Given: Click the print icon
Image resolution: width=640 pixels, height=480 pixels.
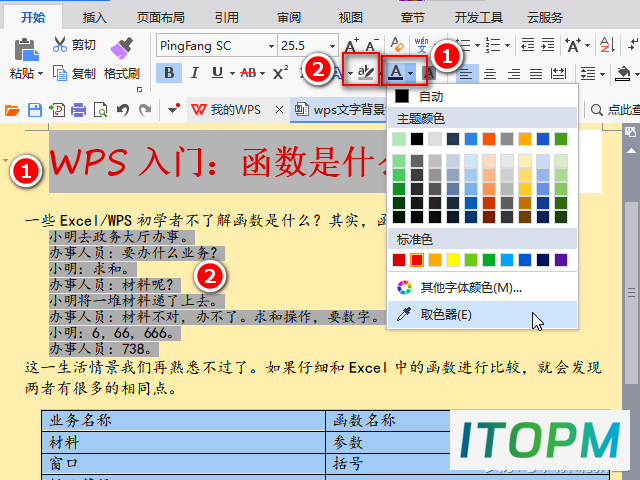Looking at the screenshot, I should 78,110.
